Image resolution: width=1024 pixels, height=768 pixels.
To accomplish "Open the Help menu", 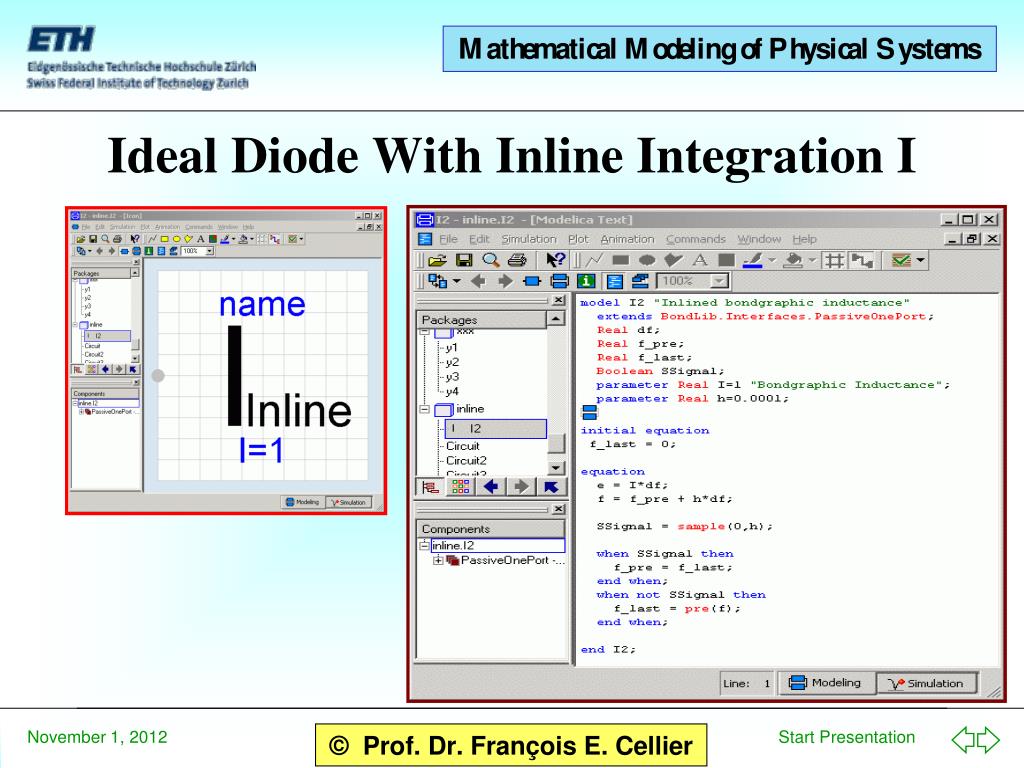I will [x=805, y=239].
